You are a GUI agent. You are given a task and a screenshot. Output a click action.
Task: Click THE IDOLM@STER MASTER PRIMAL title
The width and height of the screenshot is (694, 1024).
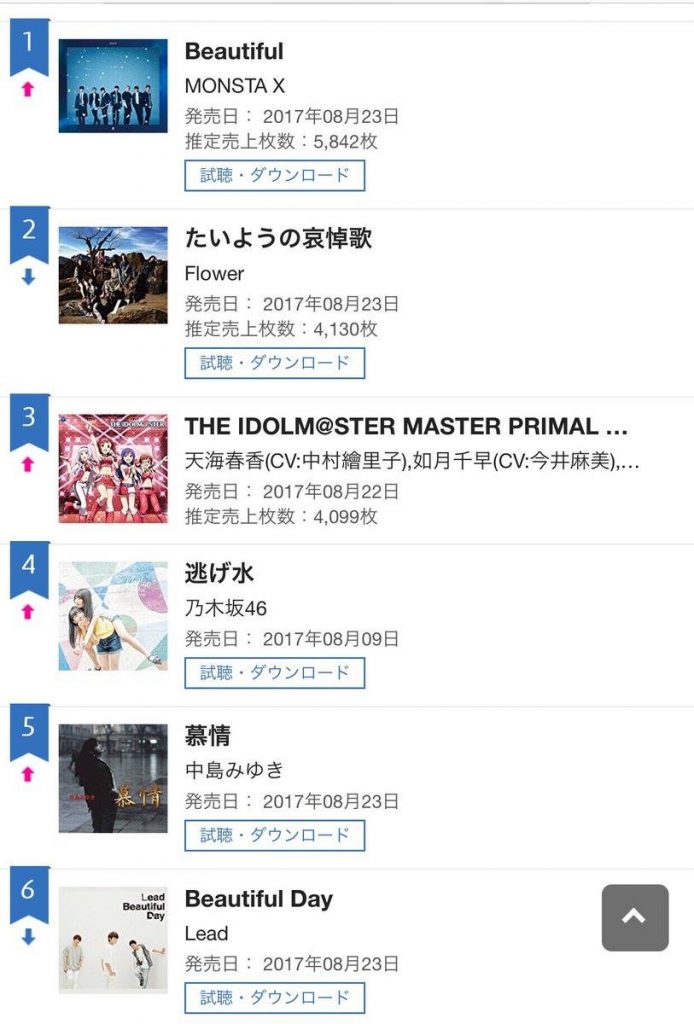coord(406,427)
